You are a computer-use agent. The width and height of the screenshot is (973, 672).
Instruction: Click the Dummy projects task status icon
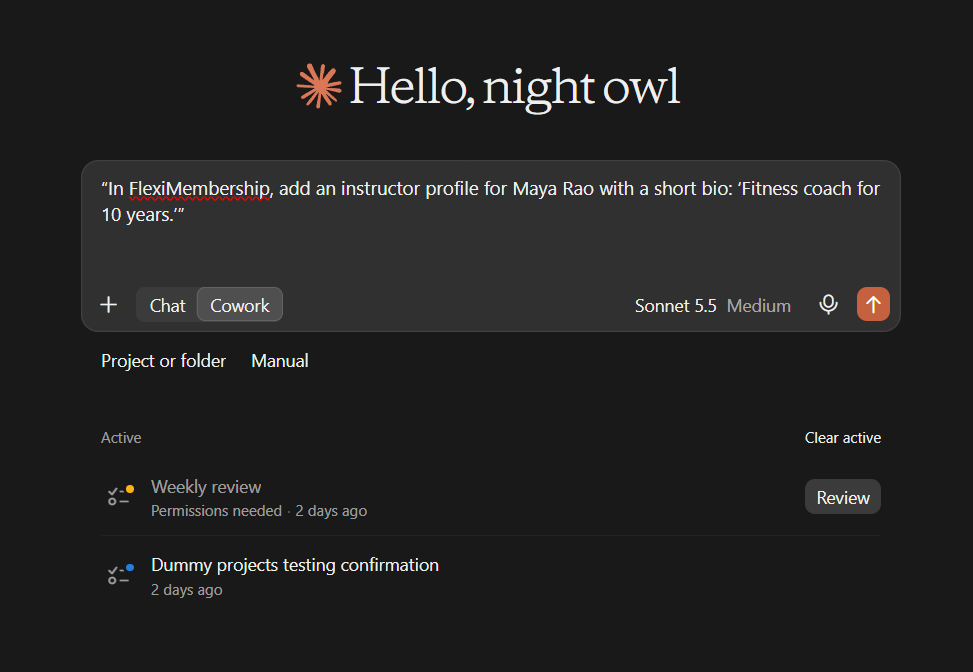click(x=120, y=574)
